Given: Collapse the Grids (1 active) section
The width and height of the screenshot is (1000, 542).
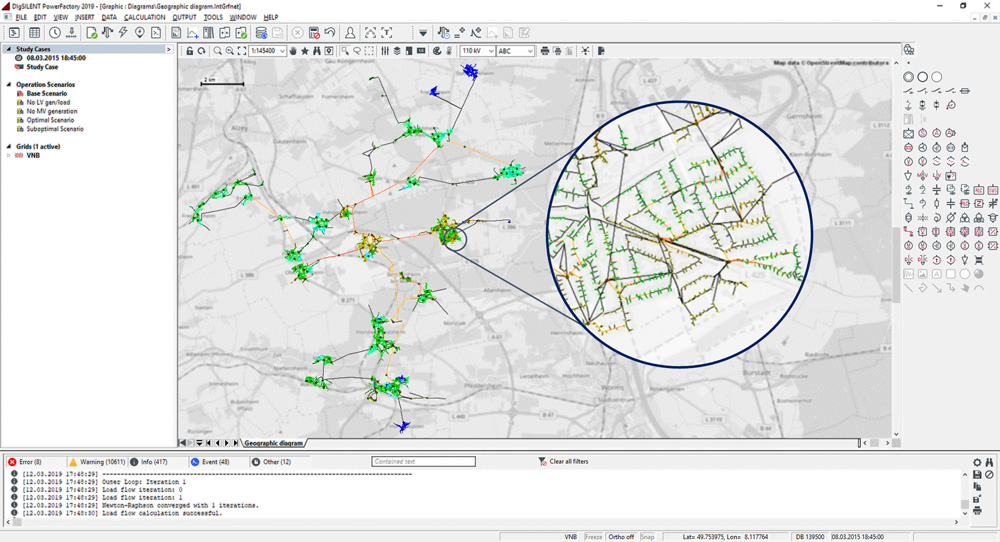Looking at the screenshot, I should pyautogui.click(x=9, y=147).
